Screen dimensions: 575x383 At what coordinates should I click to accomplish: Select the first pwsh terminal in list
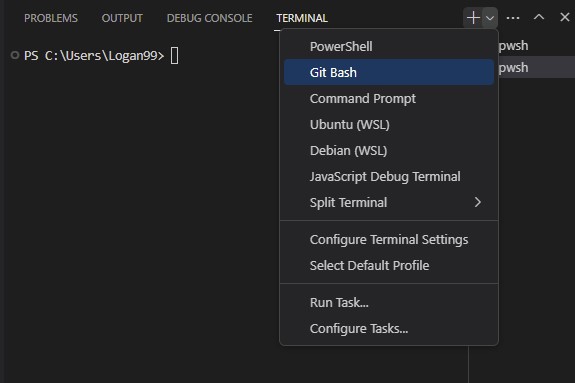(x=536, y=46)
